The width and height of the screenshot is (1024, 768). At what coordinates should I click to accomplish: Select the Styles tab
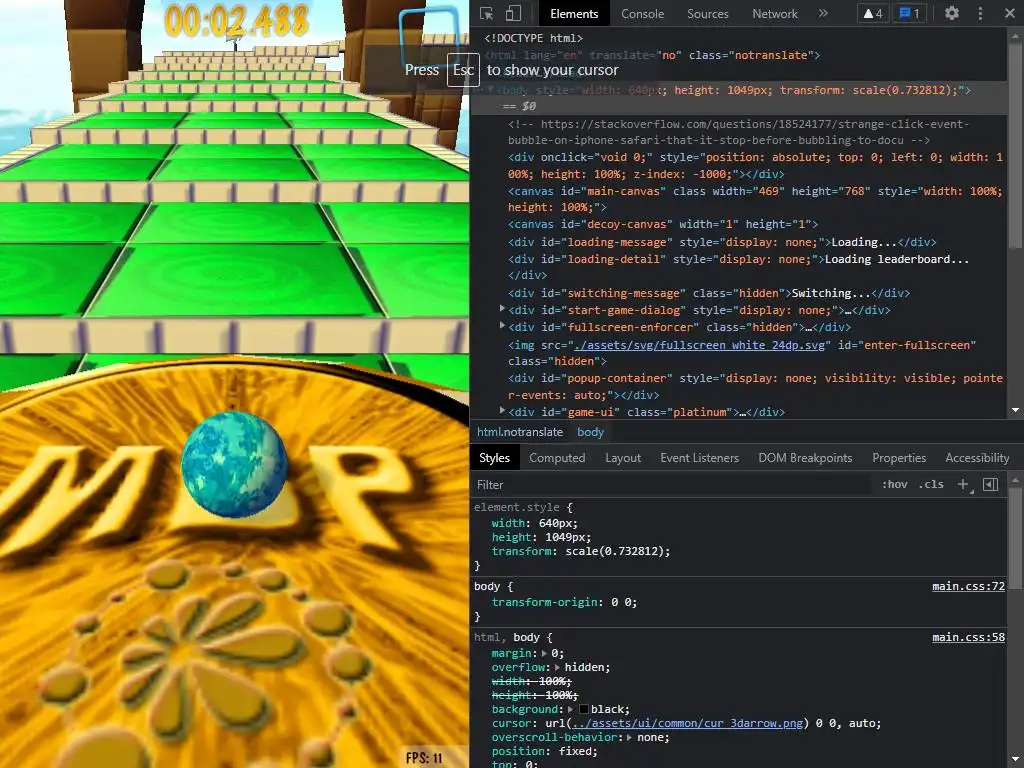(494, 458)
